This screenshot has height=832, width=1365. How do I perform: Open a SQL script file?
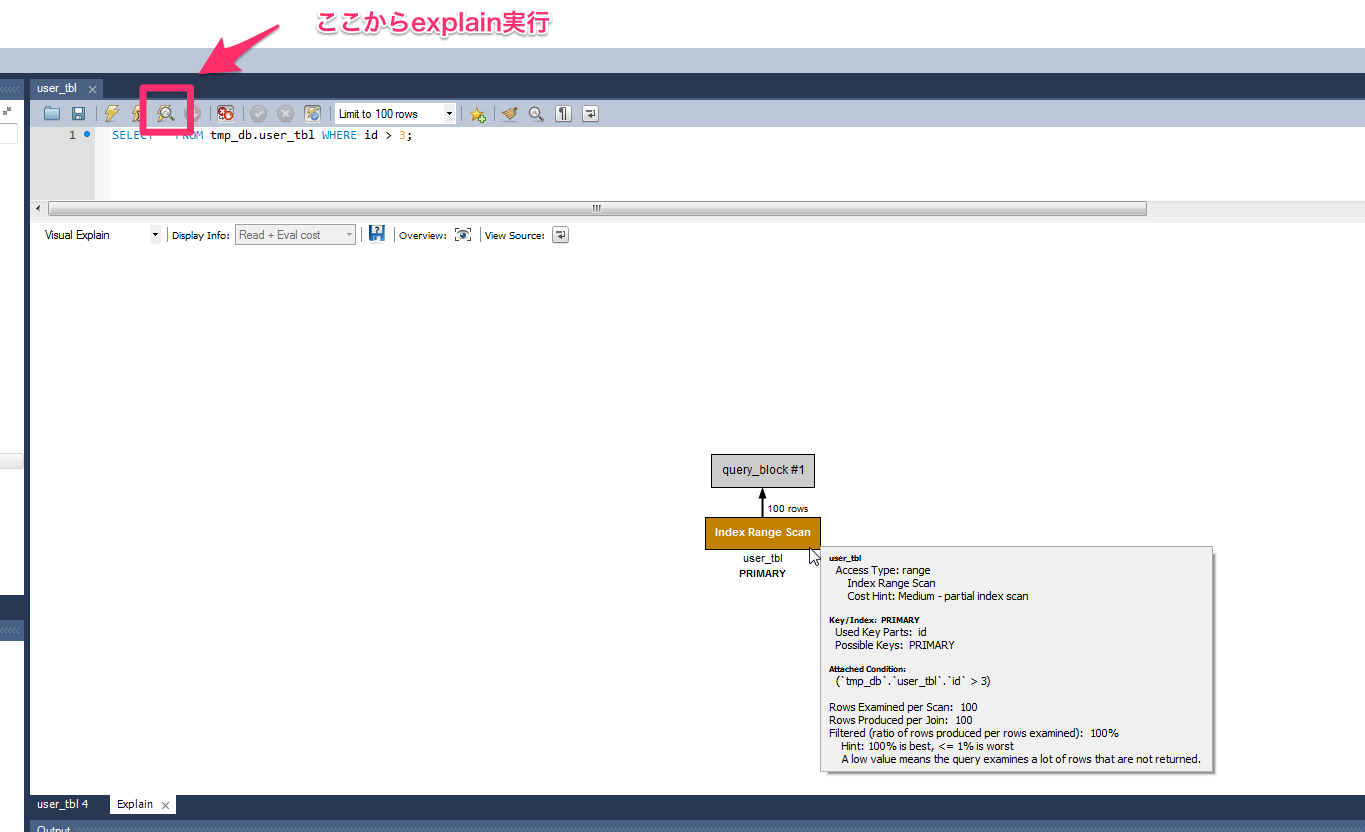click(x=51, y=112)
